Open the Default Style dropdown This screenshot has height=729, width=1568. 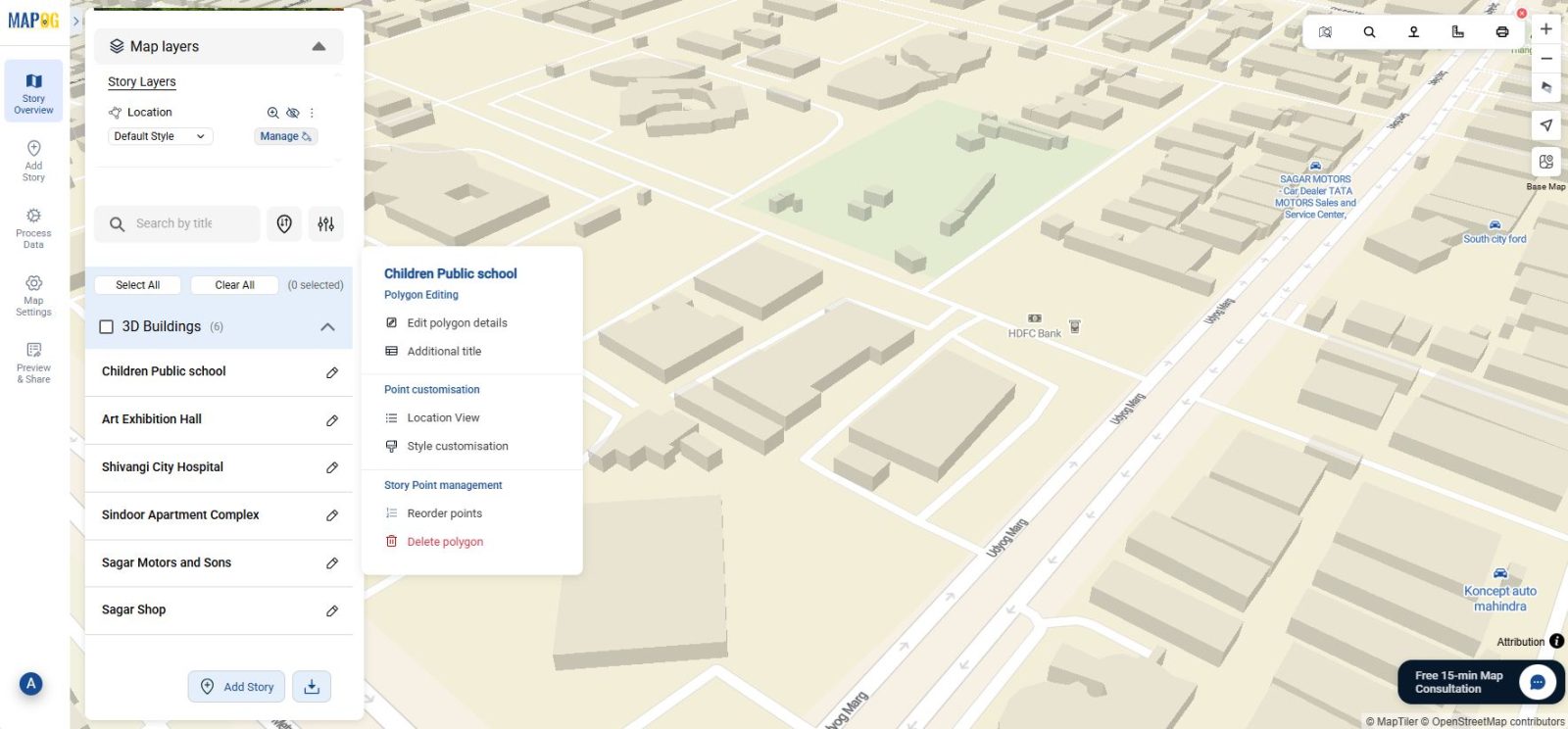pyautogui.click(x=160, y=137)
